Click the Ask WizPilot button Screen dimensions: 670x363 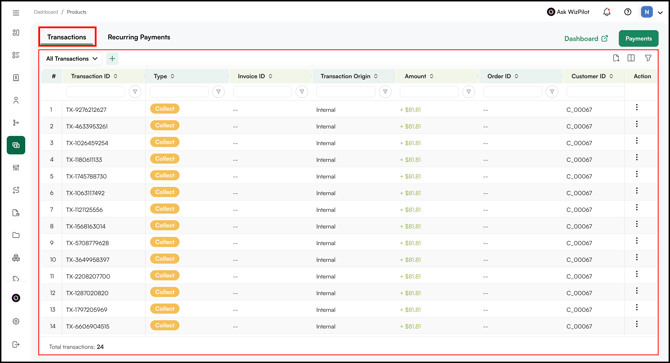point(568,12)
